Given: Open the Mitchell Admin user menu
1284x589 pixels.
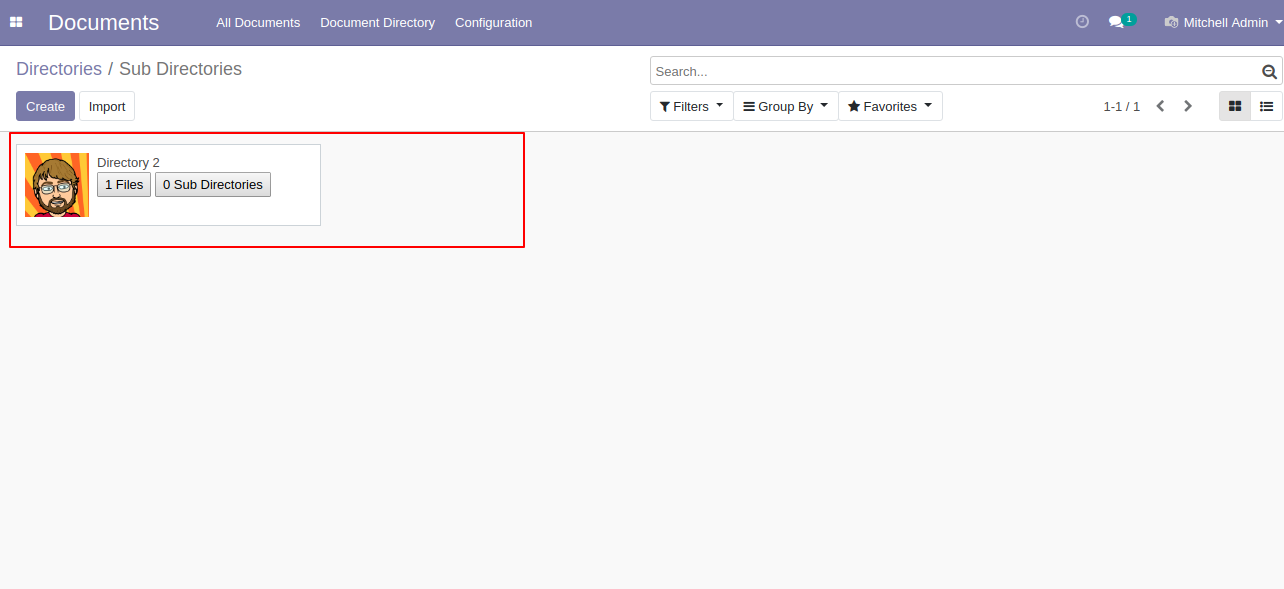Looking at the screenshot, I should (x=1224, y=22).
